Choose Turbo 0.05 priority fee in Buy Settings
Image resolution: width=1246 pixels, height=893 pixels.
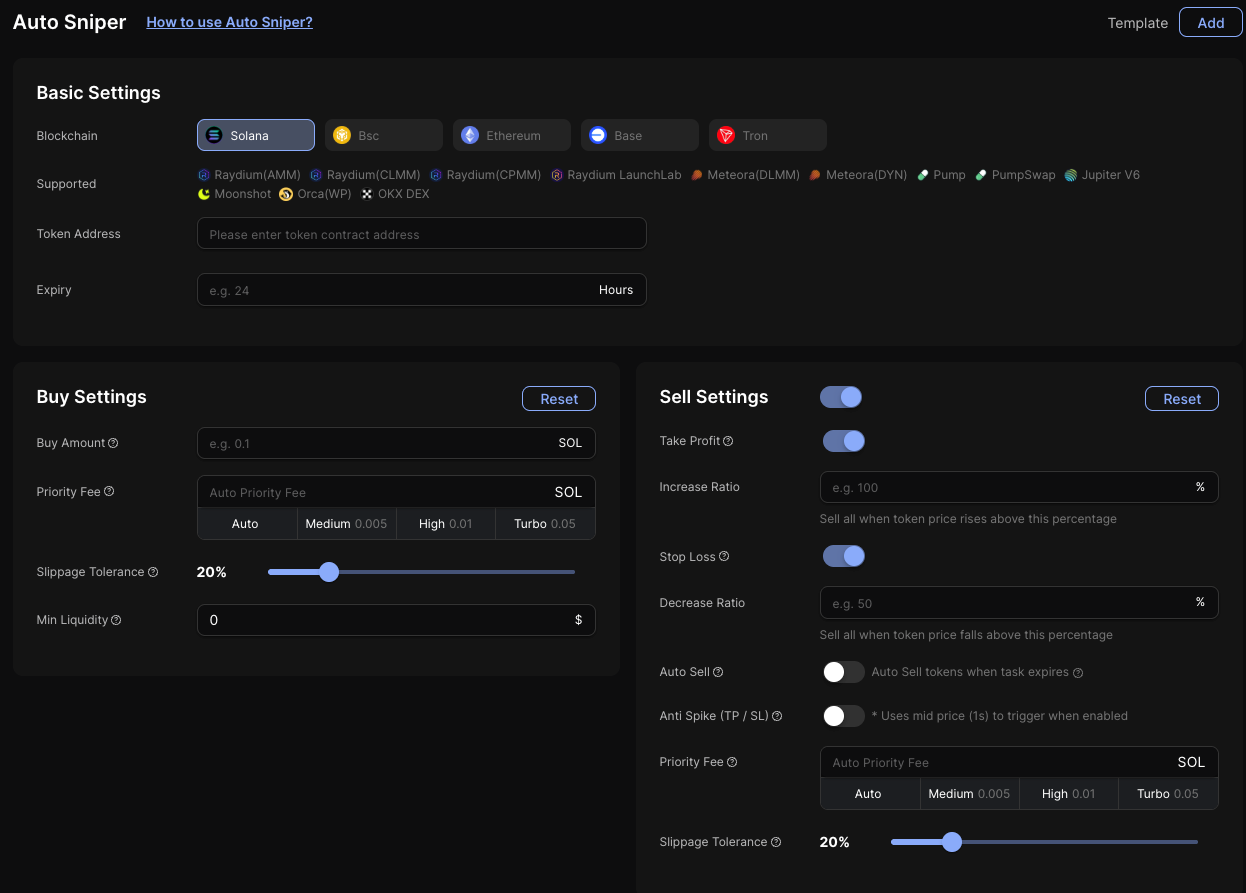[x=545, y=524]
